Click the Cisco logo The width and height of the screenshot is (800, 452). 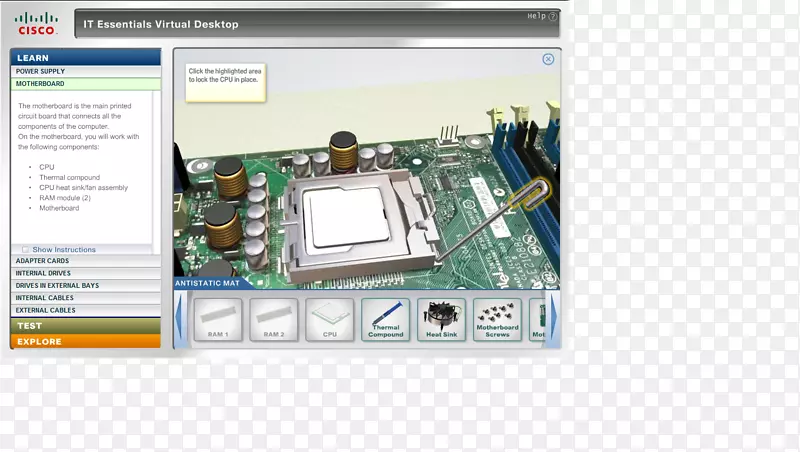click(36, 24)
